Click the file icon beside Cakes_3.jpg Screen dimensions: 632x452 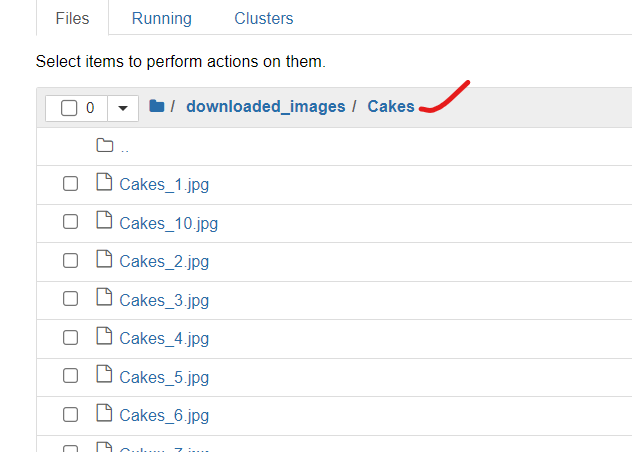pyautogui.click(x=104, y=299)
